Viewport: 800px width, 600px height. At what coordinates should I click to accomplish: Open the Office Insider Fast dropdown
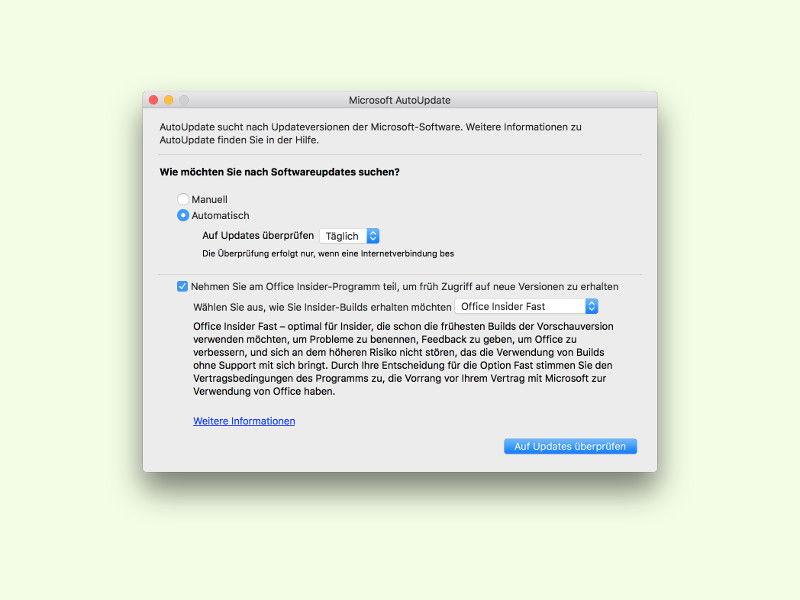[526, 306]
